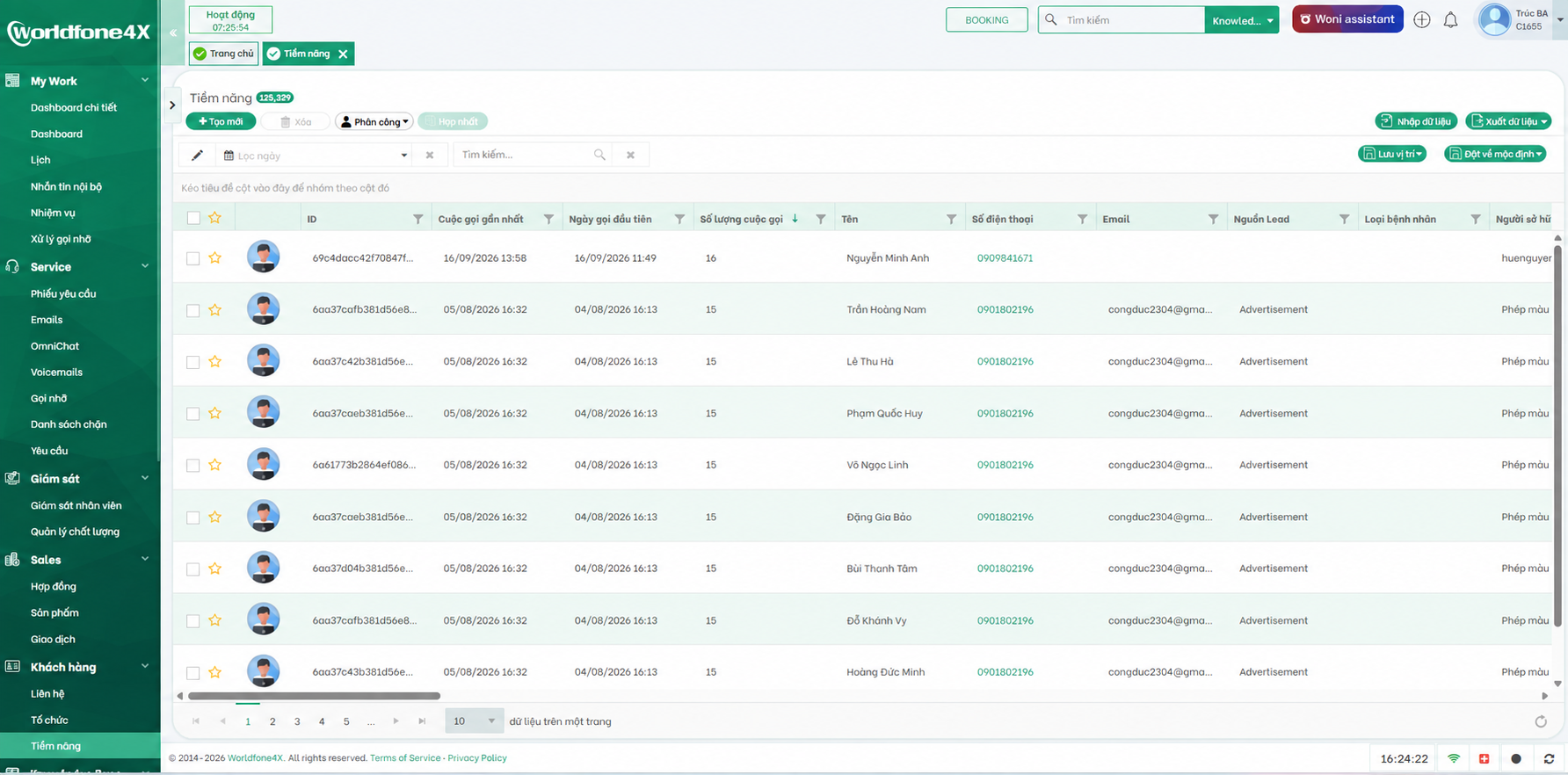Open the Terms of Service link
The height and width of the screenshot is (775, 1568).
click(x=405, y=758)
